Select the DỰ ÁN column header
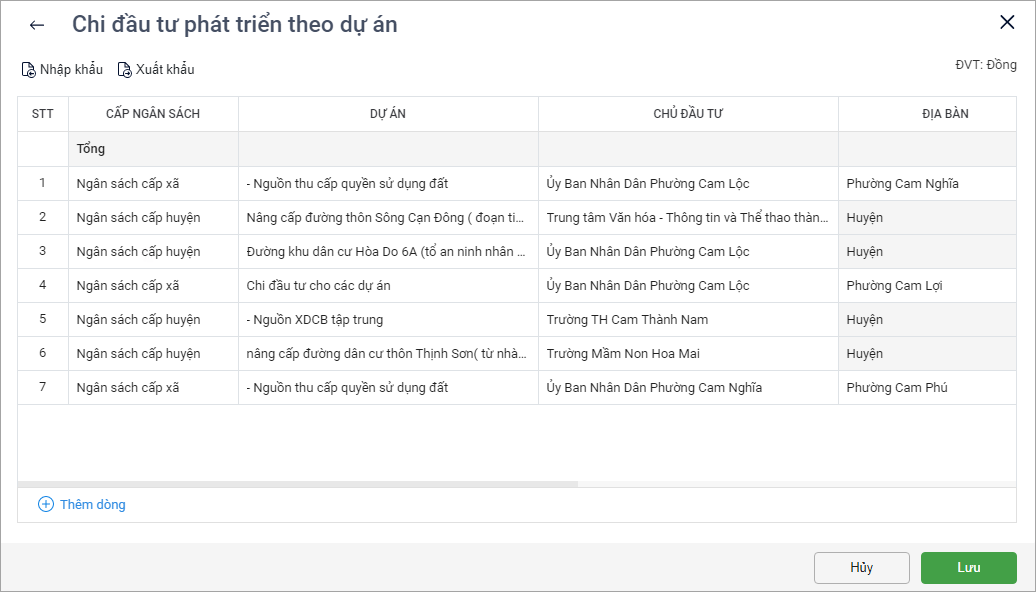Viewport: 1036px width, 592px height. click(388, 114)
